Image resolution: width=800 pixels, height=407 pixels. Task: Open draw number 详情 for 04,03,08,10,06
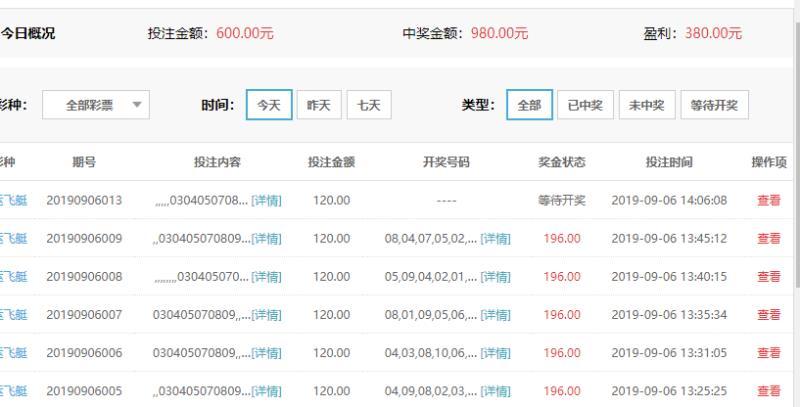pyautogui.click(x=495, y=353)
